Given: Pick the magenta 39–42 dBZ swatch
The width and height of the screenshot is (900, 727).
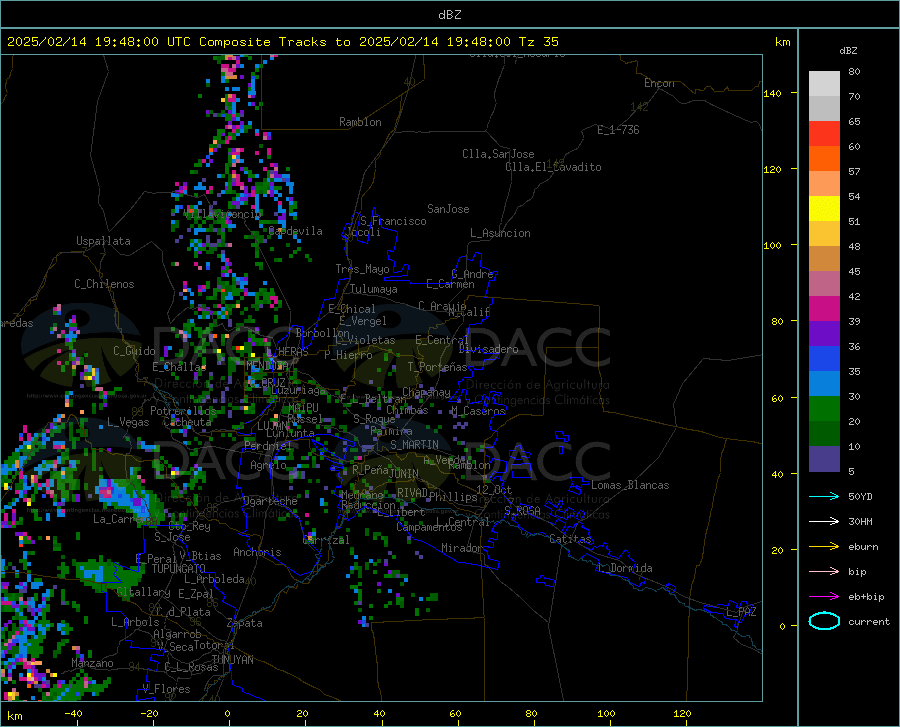Looking at the screenshot, I should [x=824, y=309].
